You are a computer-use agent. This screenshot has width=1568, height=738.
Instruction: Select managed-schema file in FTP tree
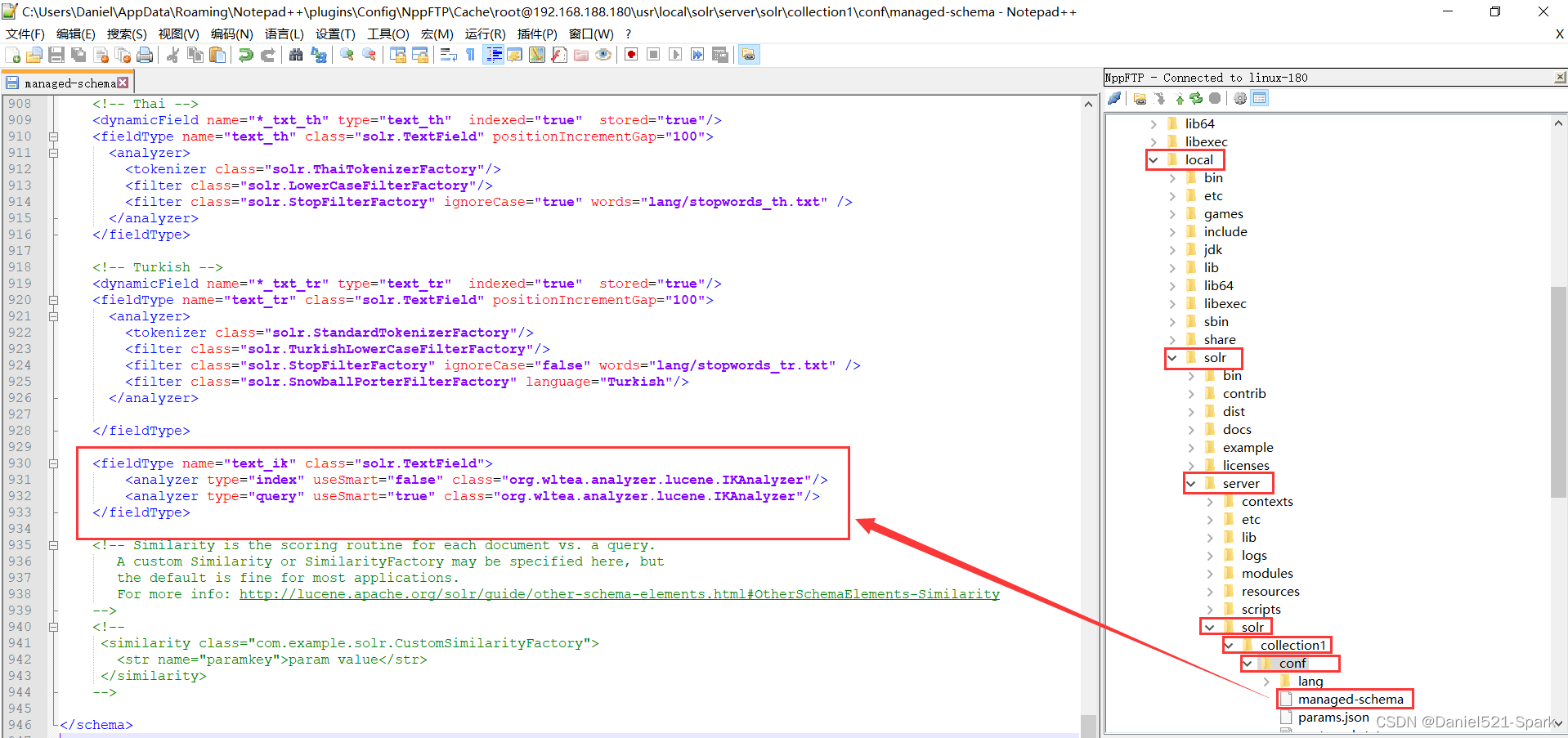pos(1351,700)
